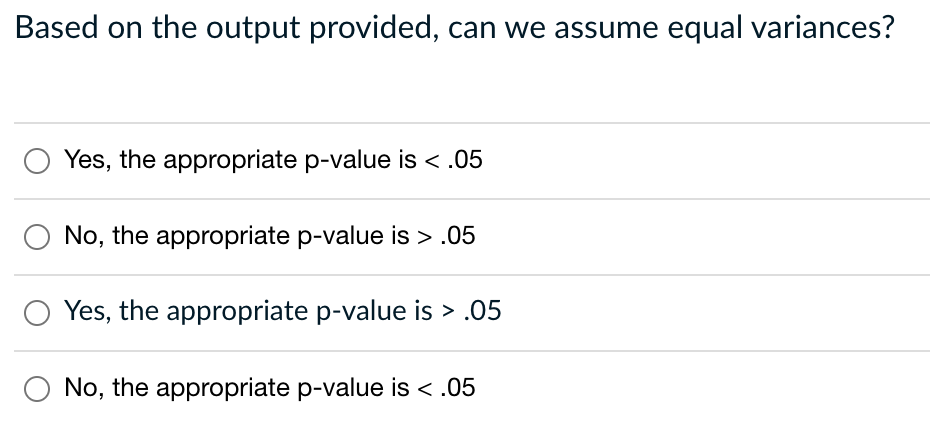Click answer text 'Yes, the appropriate p-value is > .05'
This screenshot has height=438, width=930.
coord(283,312)
